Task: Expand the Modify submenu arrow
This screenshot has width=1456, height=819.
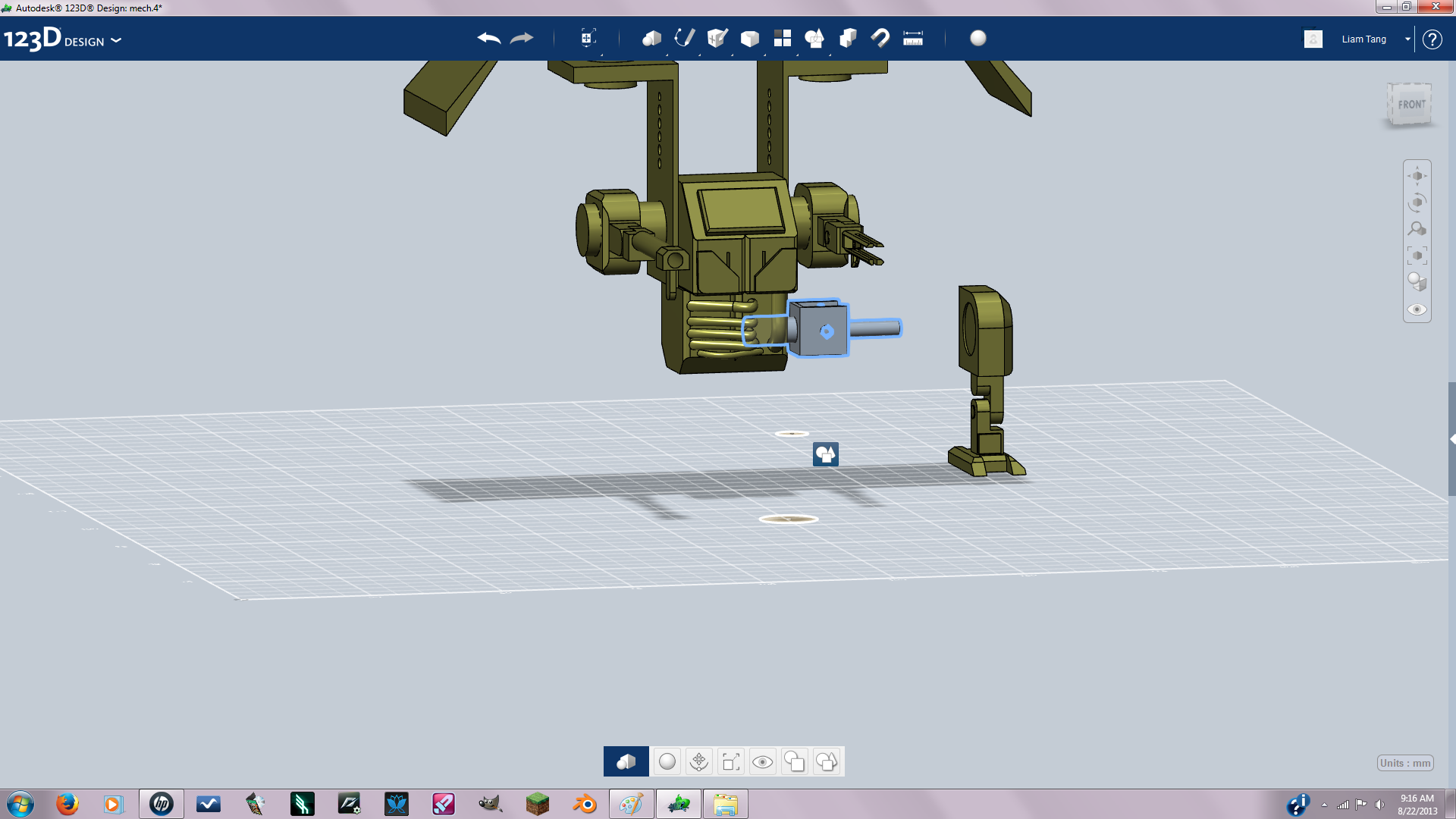Action: click(x=765, y=55)
